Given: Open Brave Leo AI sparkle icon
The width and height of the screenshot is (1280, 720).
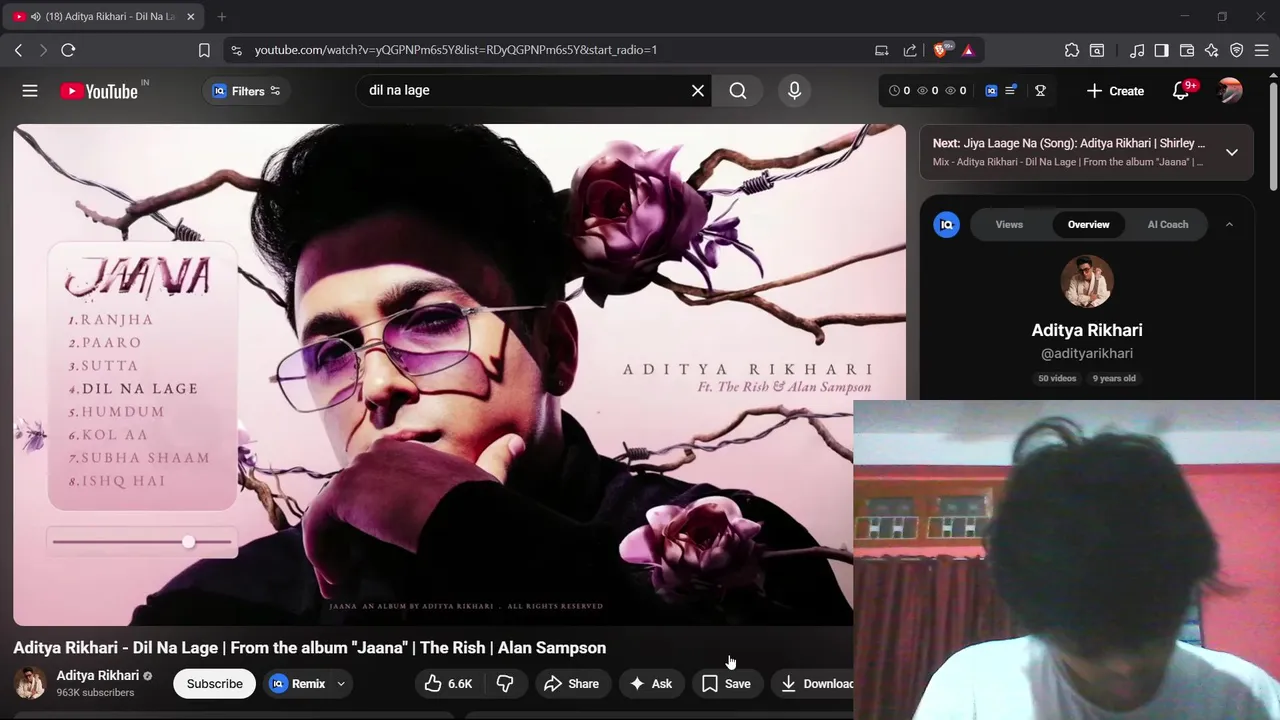Looking at the screenshot, I should point(1211,50).
